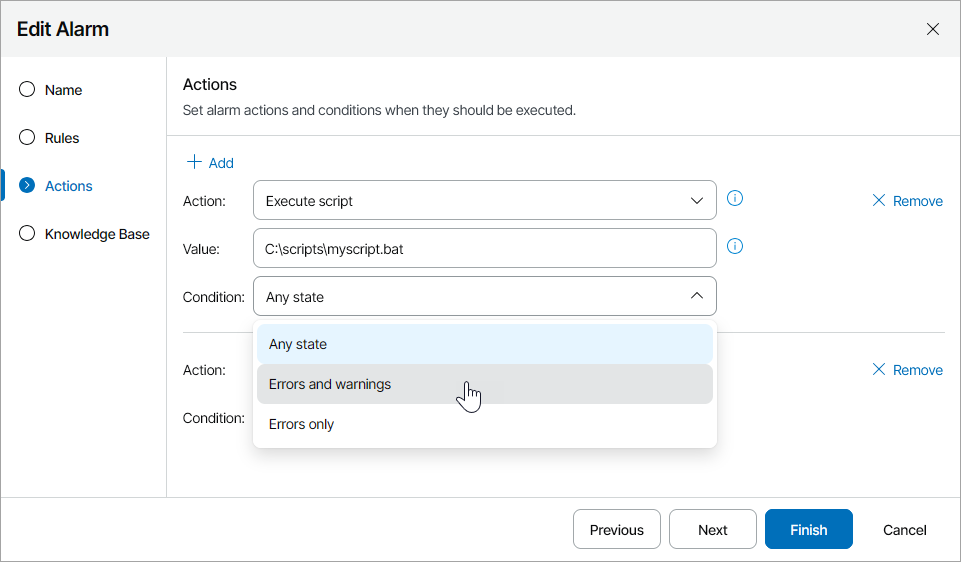The height and width of the screenshot is (562, 961).
Task: Click the Next button
Action: point(713,530)
